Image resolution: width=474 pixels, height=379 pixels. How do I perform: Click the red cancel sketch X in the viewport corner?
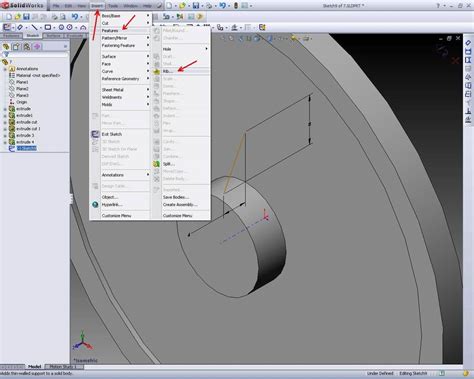point(455,61)
